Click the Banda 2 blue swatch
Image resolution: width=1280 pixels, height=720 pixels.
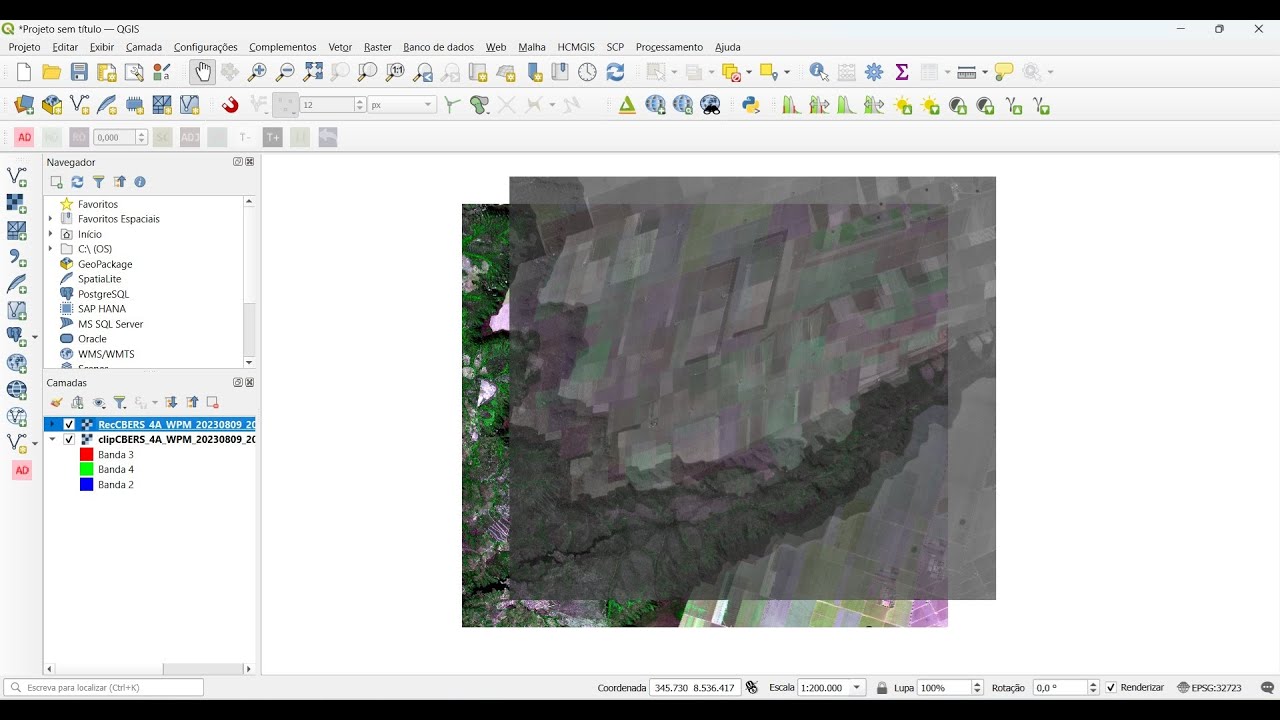(87, 485)
